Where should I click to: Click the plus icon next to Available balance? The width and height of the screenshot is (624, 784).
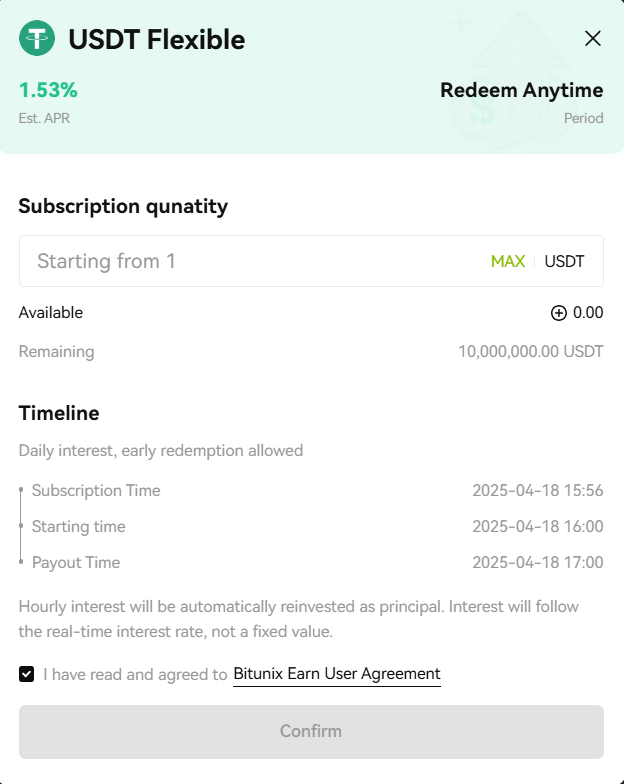tap(558, 313)
